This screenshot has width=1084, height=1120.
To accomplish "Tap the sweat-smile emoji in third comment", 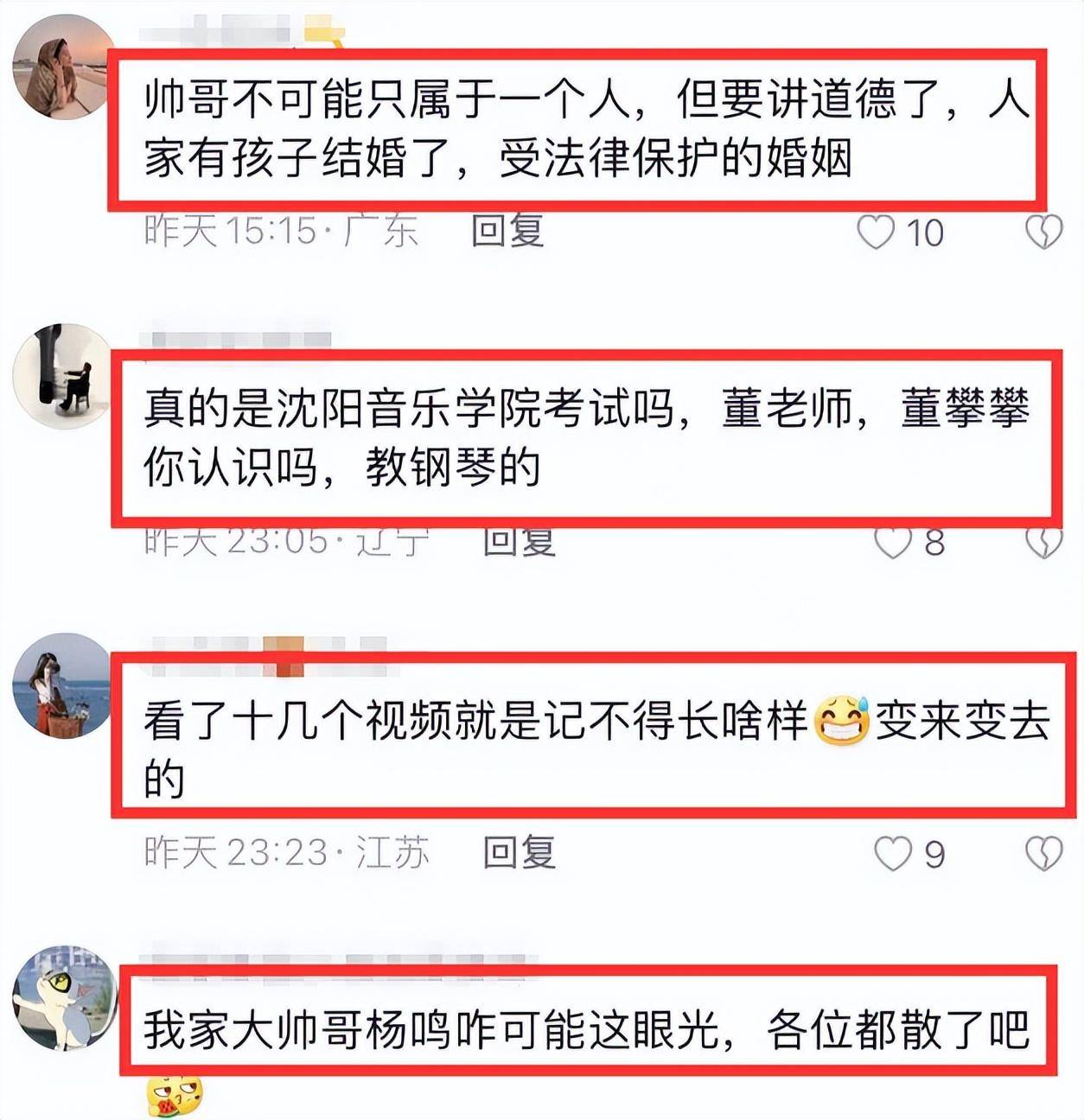I will pyautogui.click(x=841, y=720).
